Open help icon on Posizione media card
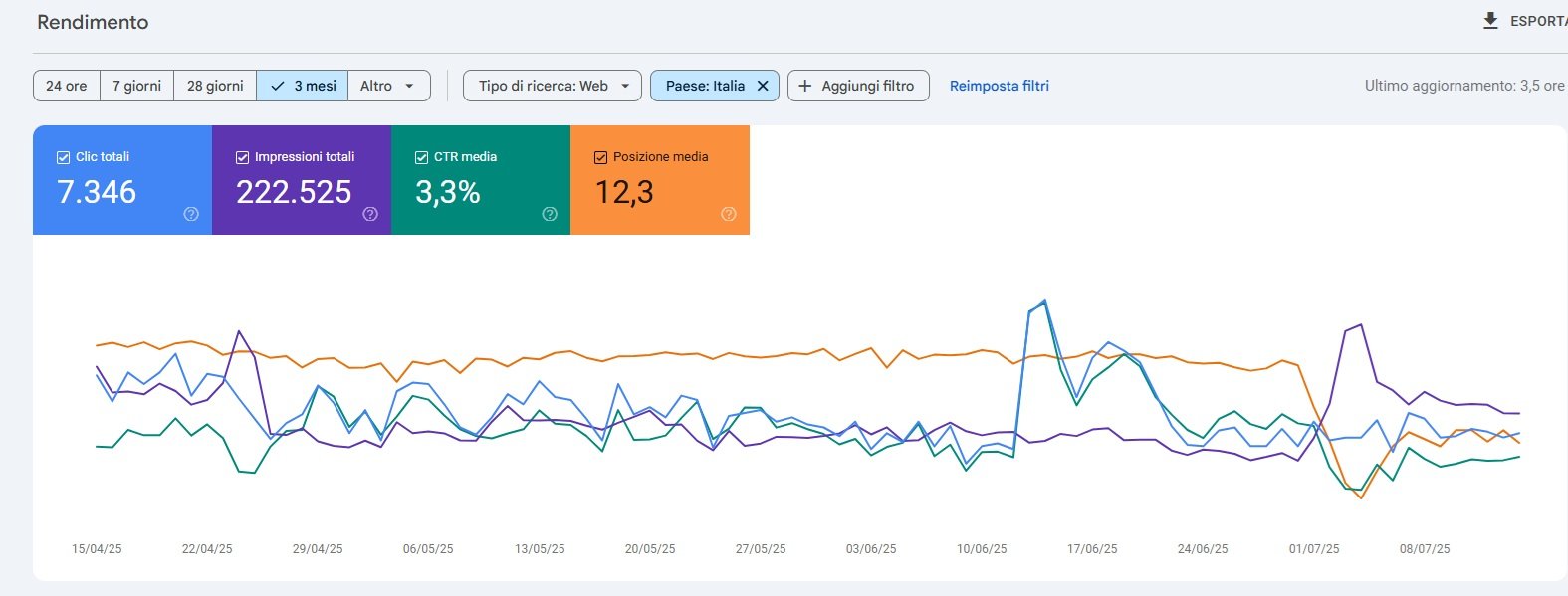Viewport: 1568px width, 596px height. click(x=729, y=214)
